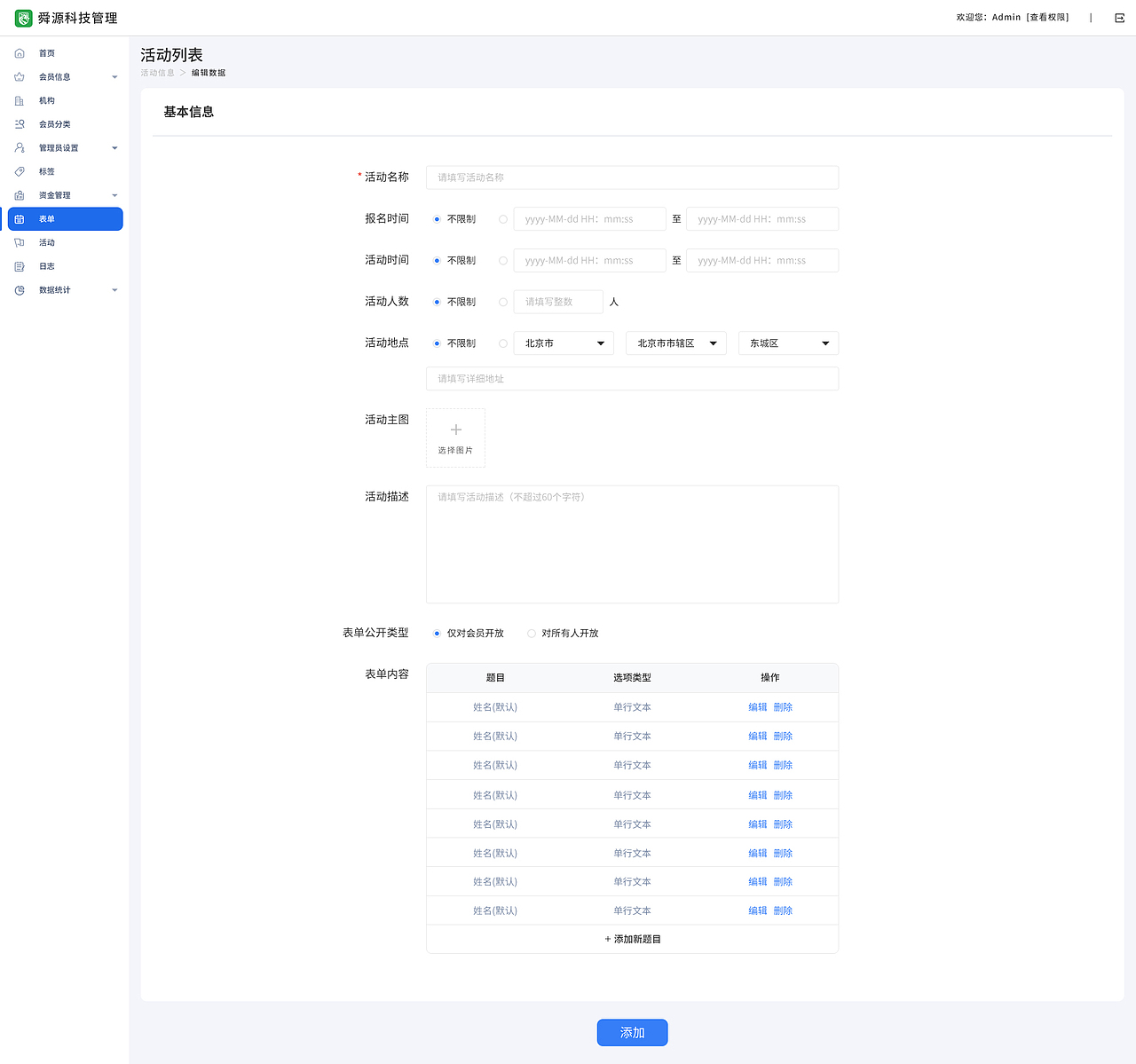
Task: Click 删除 in first table row
Action: click(783, 707)
